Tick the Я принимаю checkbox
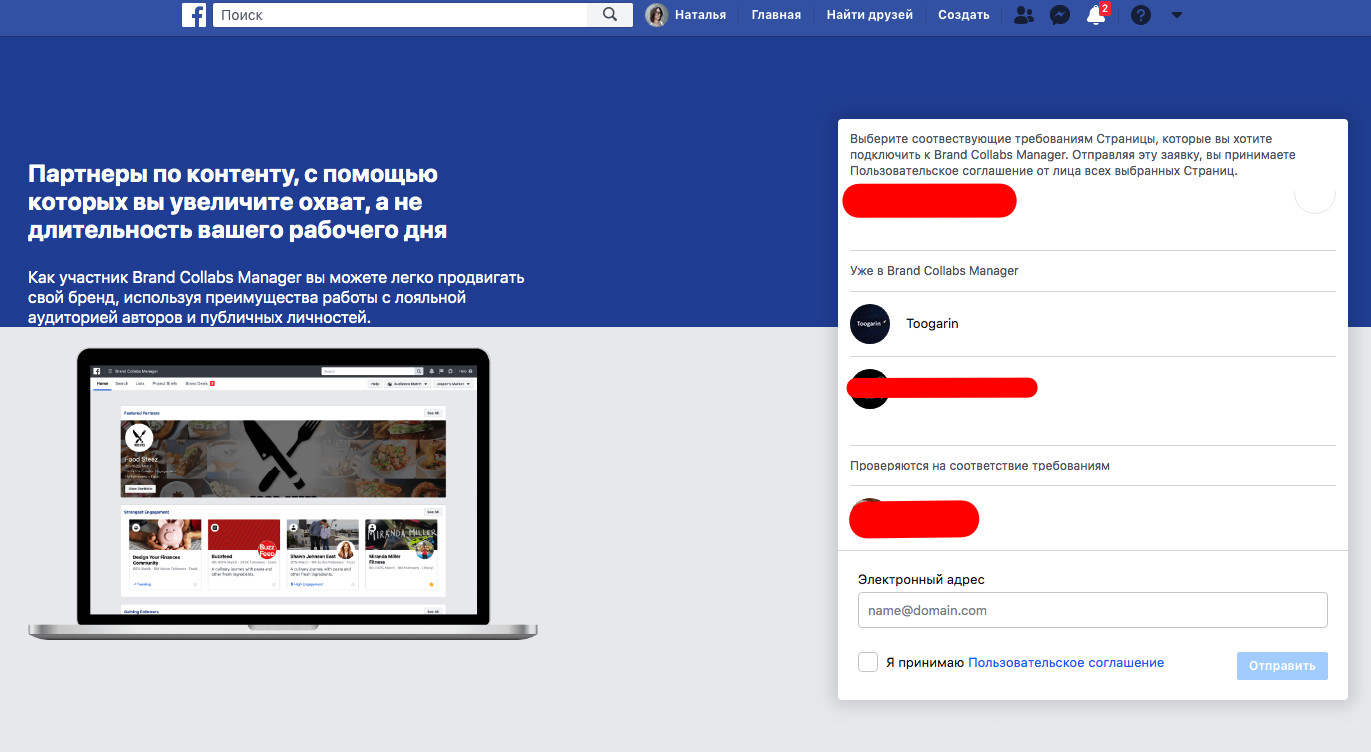 [868, 662]
